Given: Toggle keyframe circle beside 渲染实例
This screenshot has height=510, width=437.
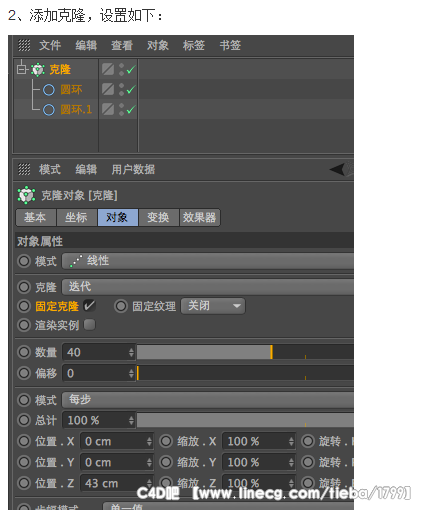Looking at the screenshot, I should (24, 325).
